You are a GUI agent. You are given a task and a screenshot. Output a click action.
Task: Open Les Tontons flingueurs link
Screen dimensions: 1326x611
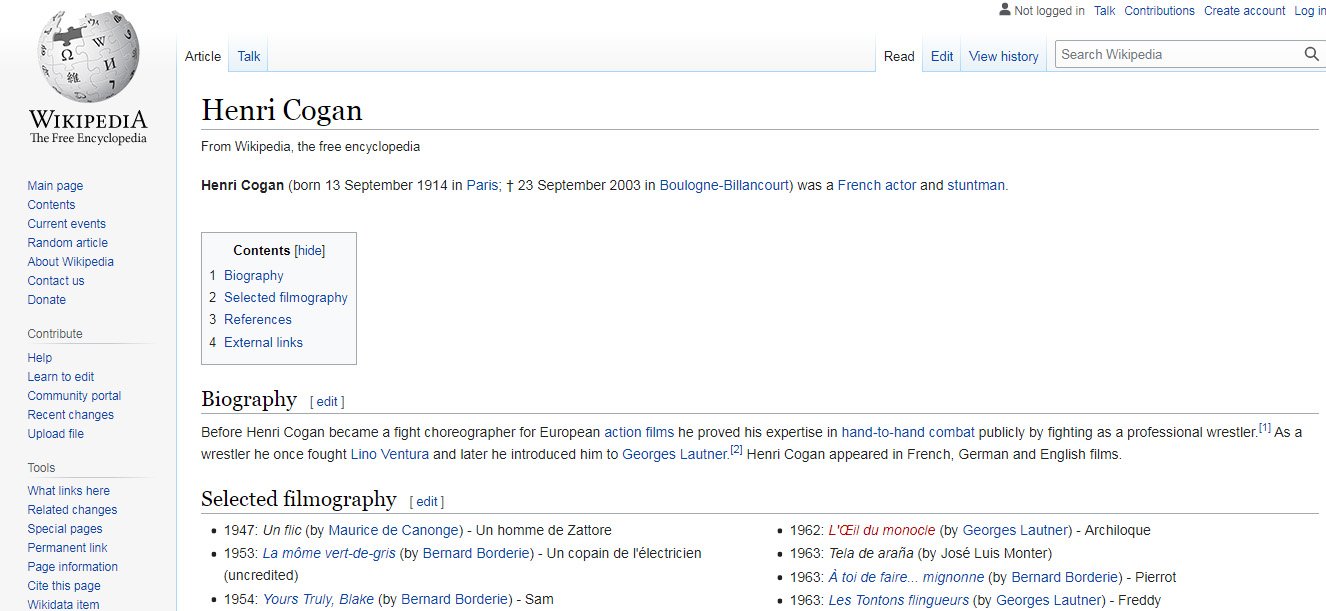point(899,601)
